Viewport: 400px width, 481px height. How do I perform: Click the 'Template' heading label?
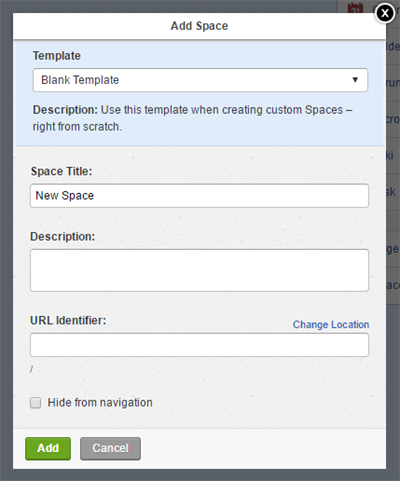57,56
